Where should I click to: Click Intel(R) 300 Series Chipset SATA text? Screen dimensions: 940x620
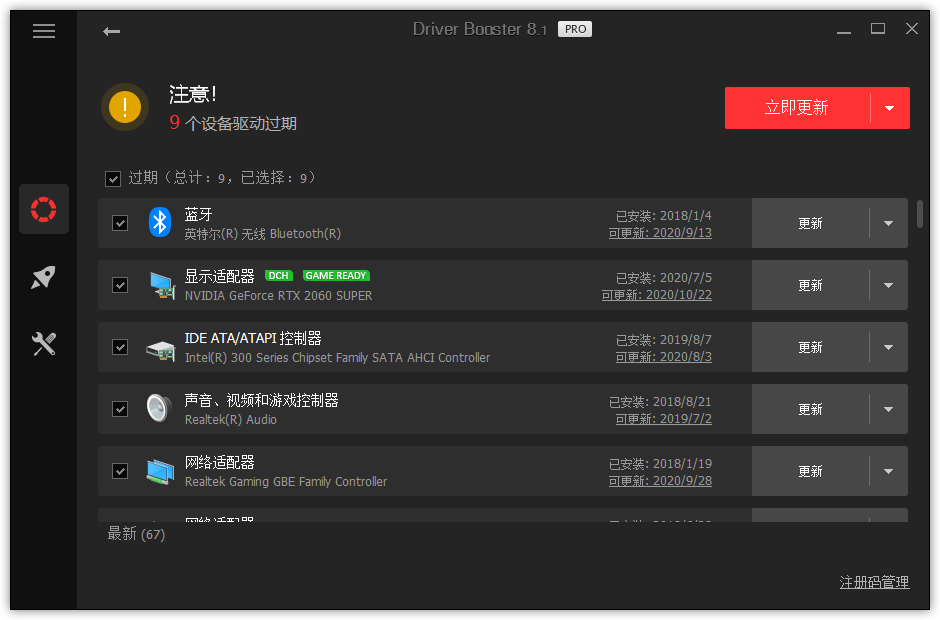tap(337, 357)
